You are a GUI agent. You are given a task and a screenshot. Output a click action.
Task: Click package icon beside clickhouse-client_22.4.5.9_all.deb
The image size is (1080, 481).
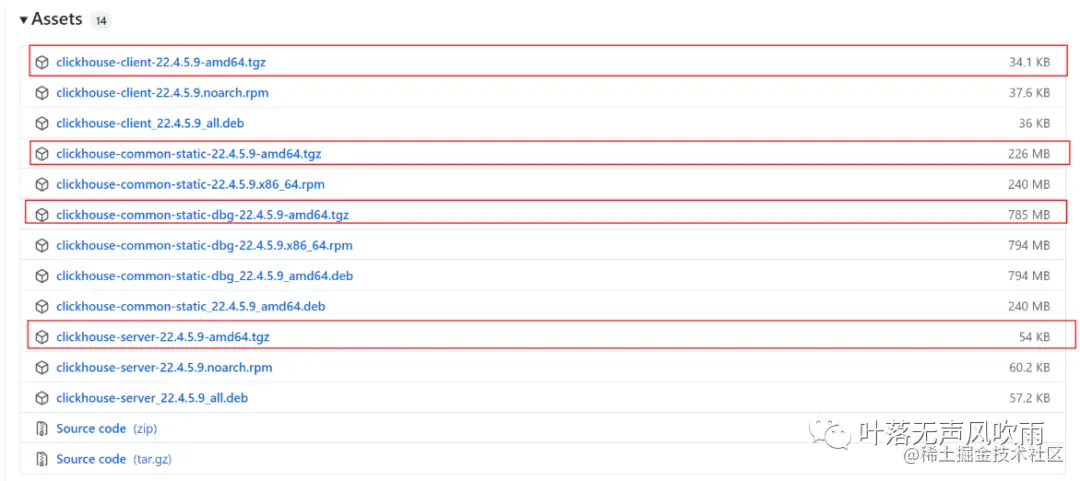click(42, 123)
